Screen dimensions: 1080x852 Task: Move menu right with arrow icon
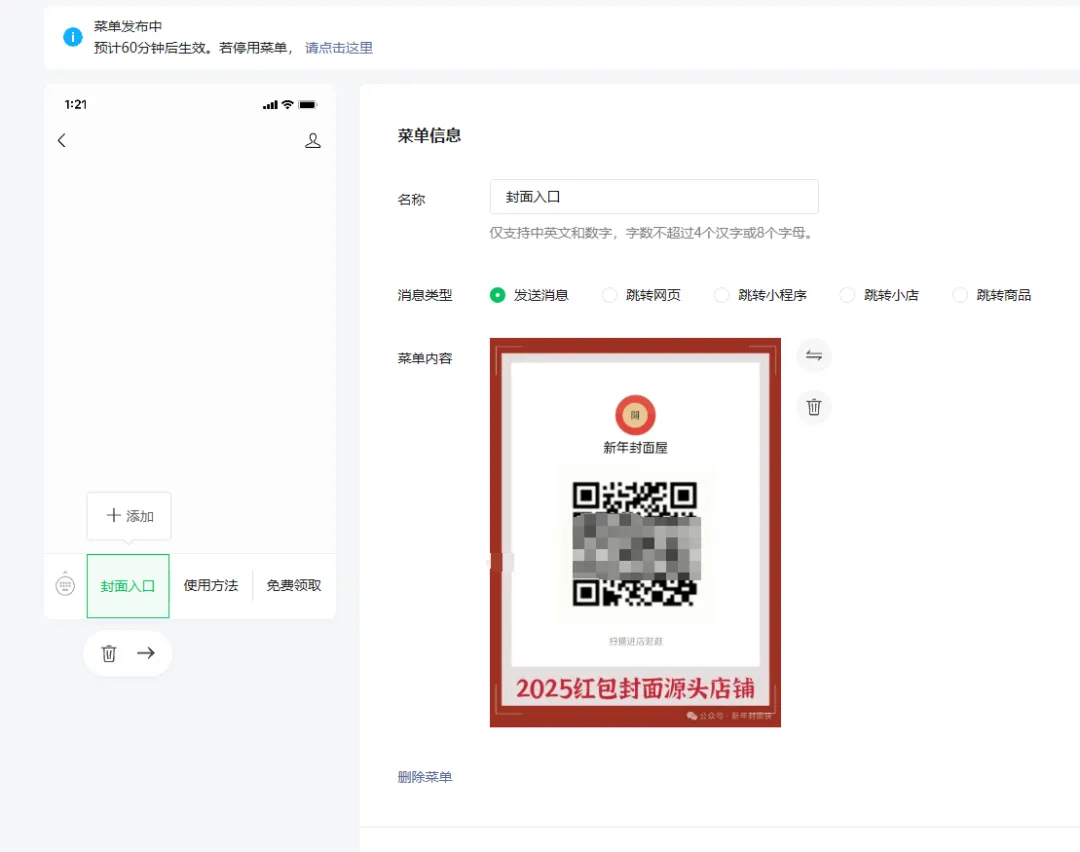coord(146,653)
